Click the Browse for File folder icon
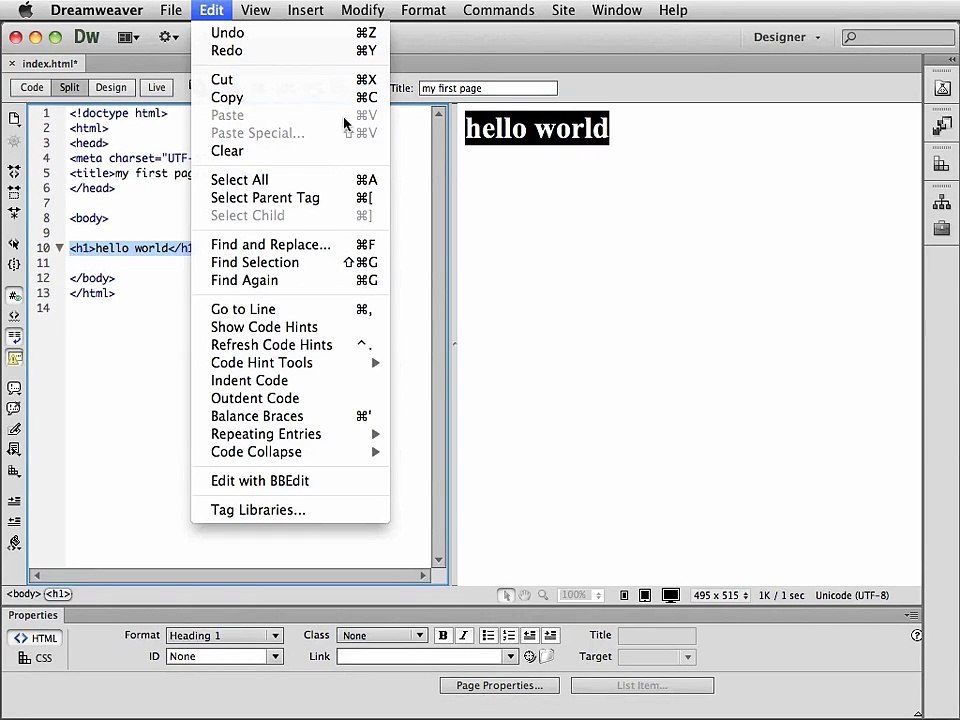This screenshot has width=960, height=720. [x=547, y=656]
